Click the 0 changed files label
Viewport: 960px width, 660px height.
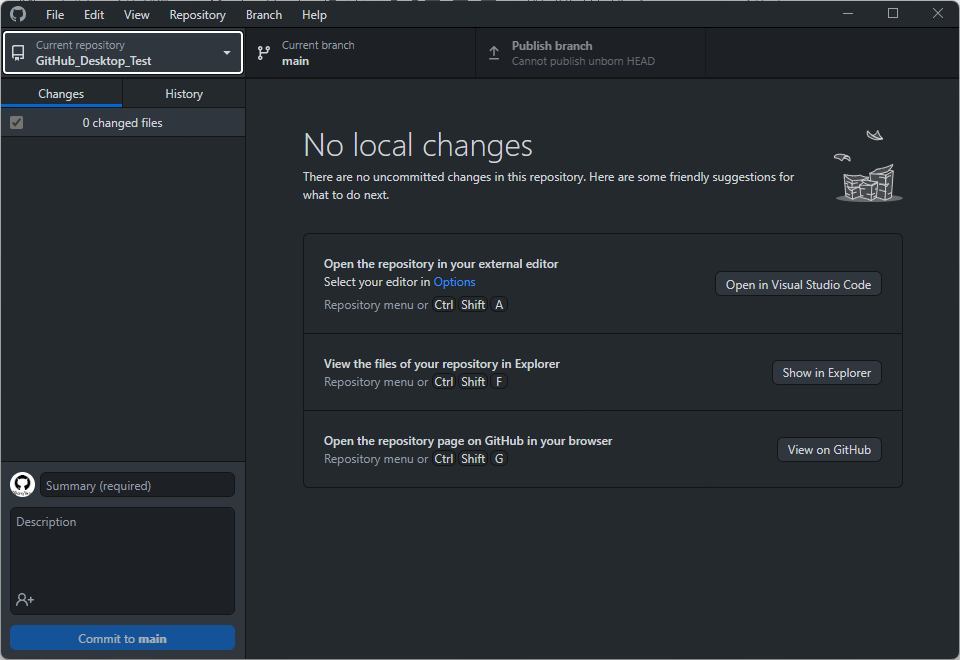(x=122, y=122)
